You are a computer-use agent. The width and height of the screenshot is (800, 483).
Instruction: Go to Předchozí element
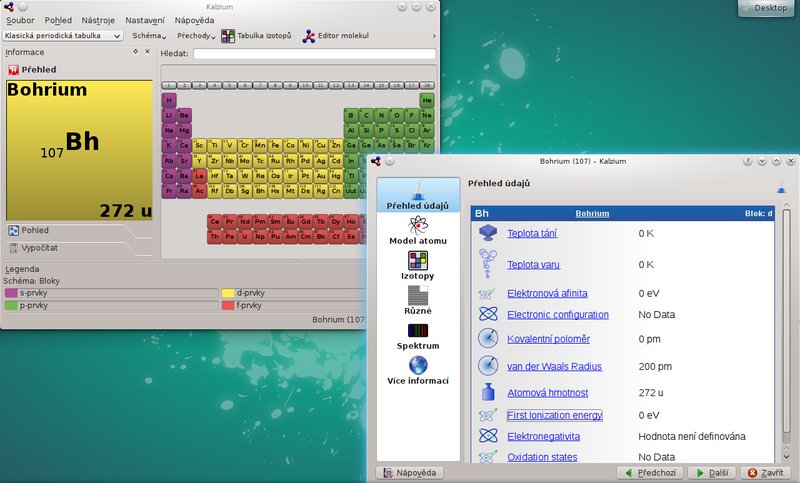[x=650, y=473]
